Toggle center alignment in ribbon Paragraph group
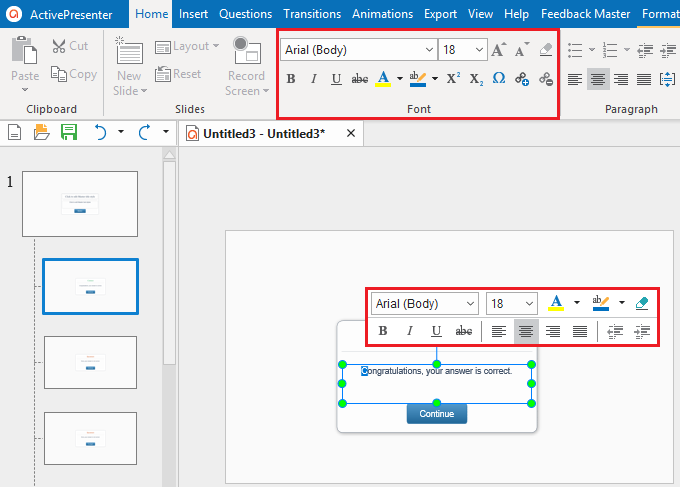This screenshot has width=680, height=487. [x=598, y=79]
